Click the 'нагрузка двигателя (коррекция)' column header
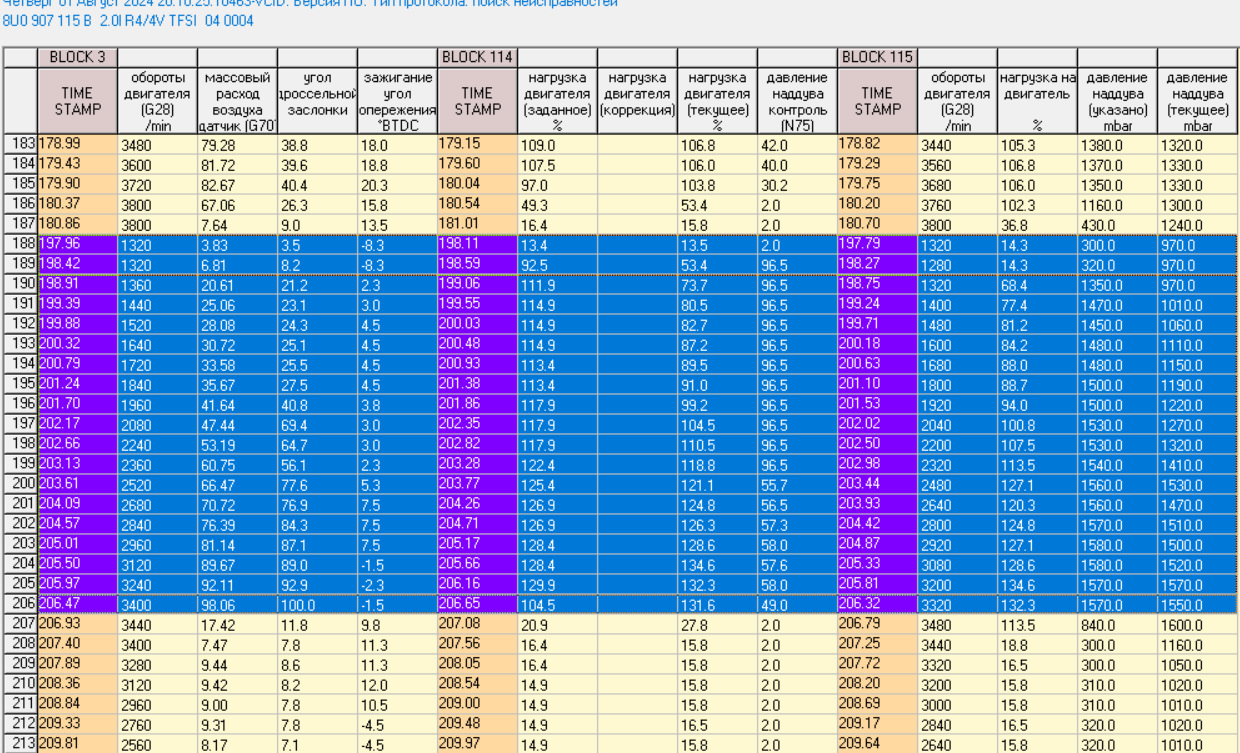 tap(637, 93)
